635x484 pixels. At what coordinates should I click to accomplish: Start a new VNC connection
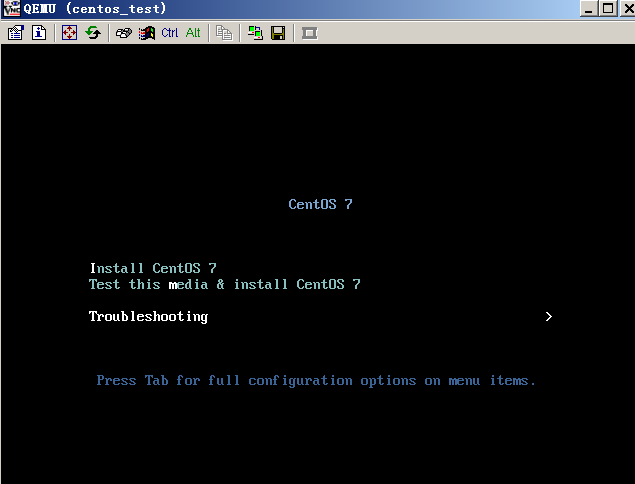click(x=255, y=33)
